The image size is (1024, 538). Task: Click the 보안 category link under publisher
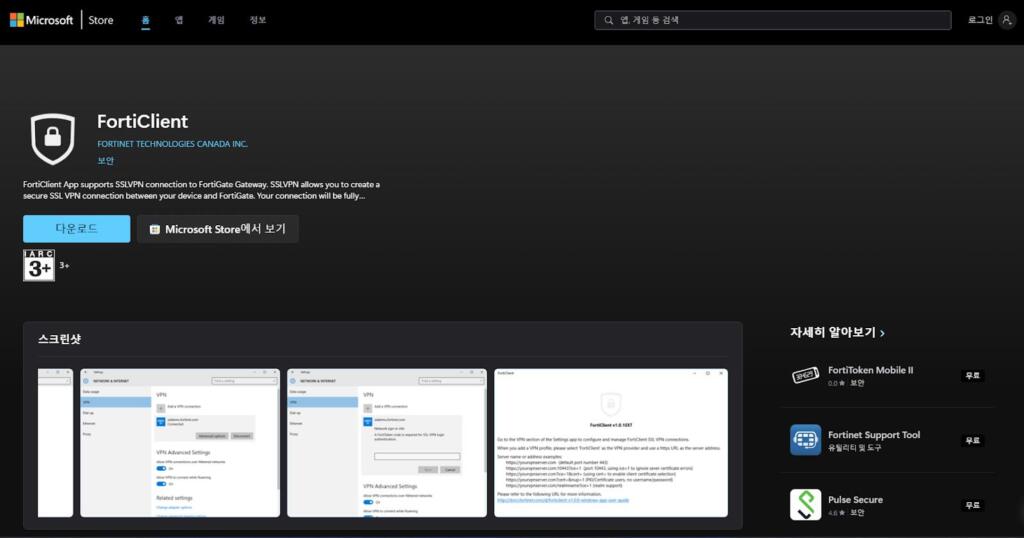point(105,161)
